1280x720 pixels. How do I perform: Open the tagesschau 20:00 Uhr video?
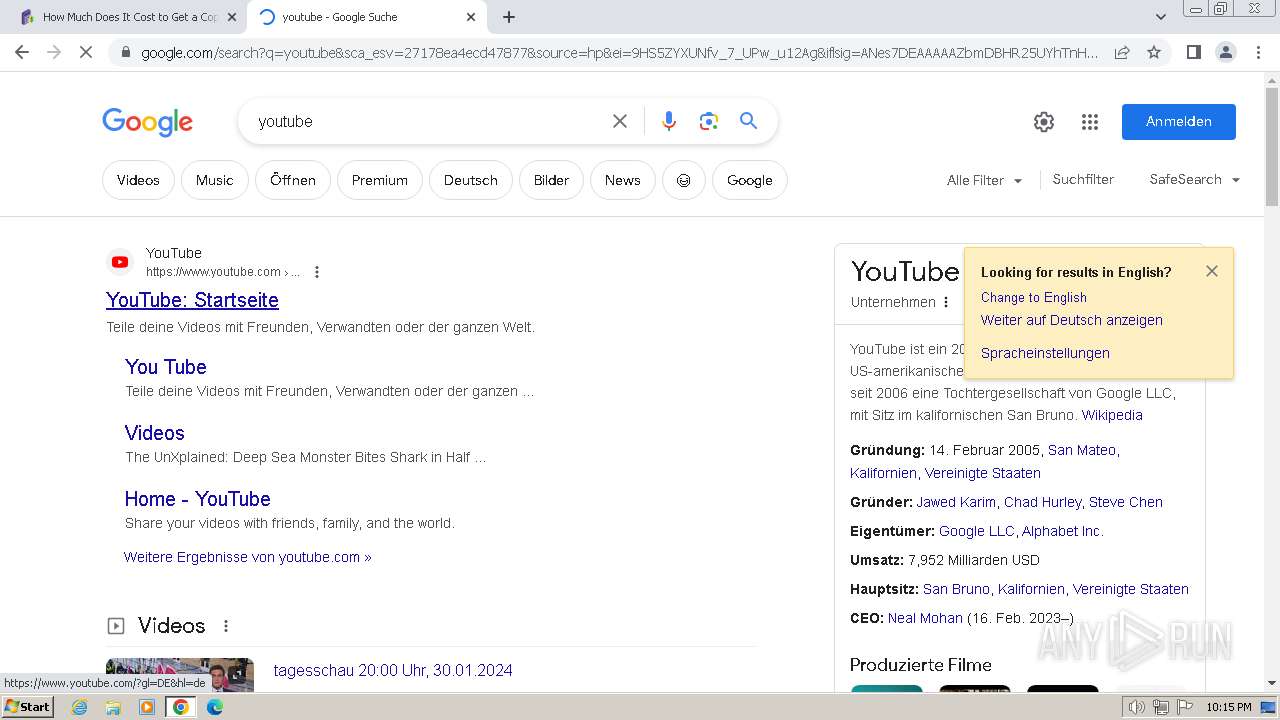[393, 670]
